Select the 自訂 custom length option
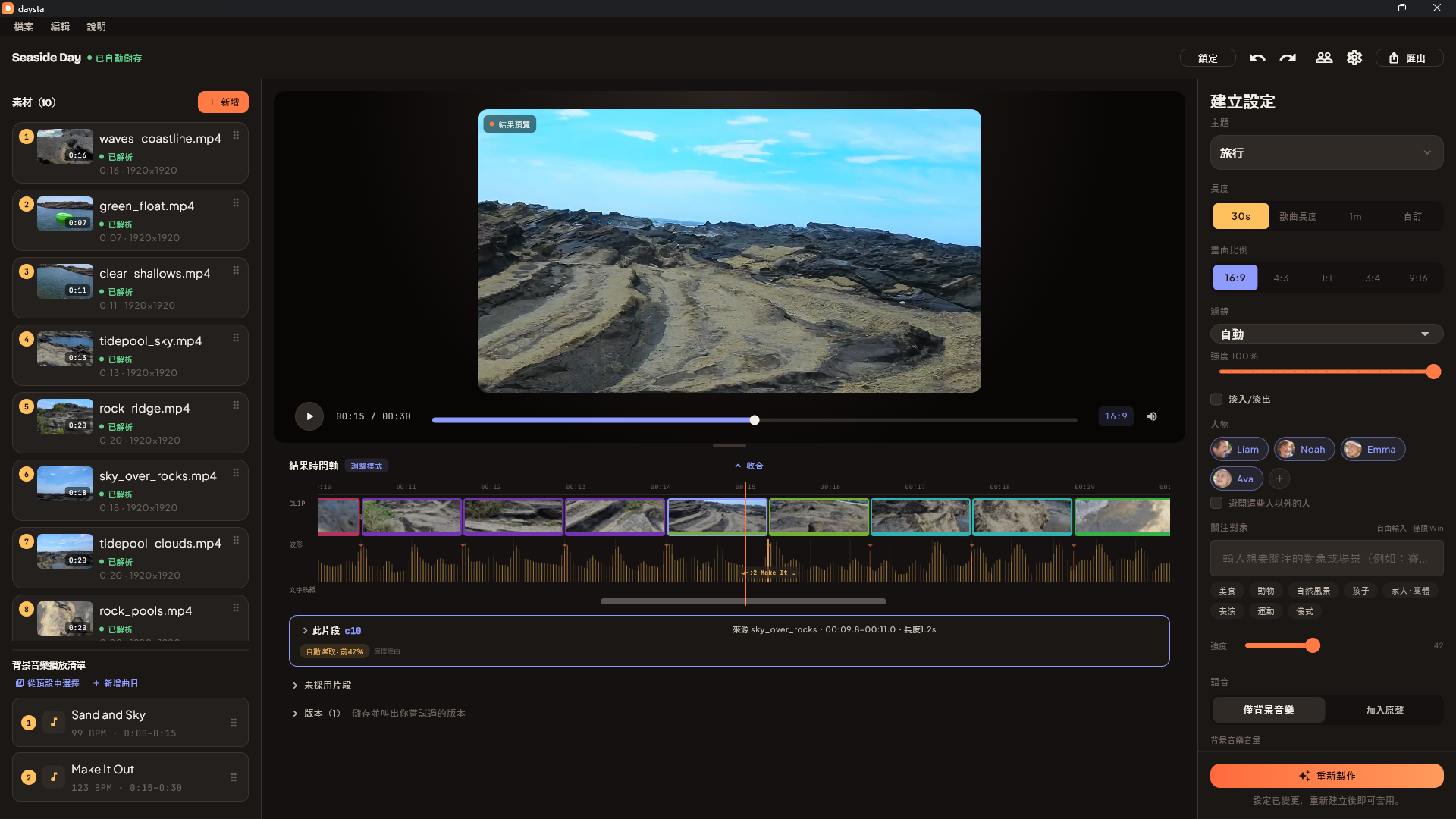This screenshot has height=819, width=1456. click(1412, 216)
